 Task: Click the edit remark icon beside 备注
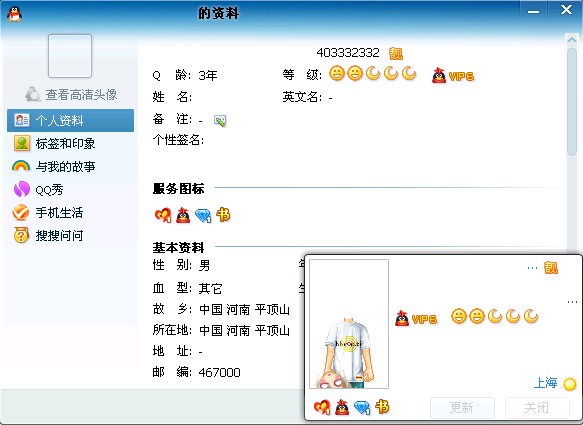click(220, 120)
